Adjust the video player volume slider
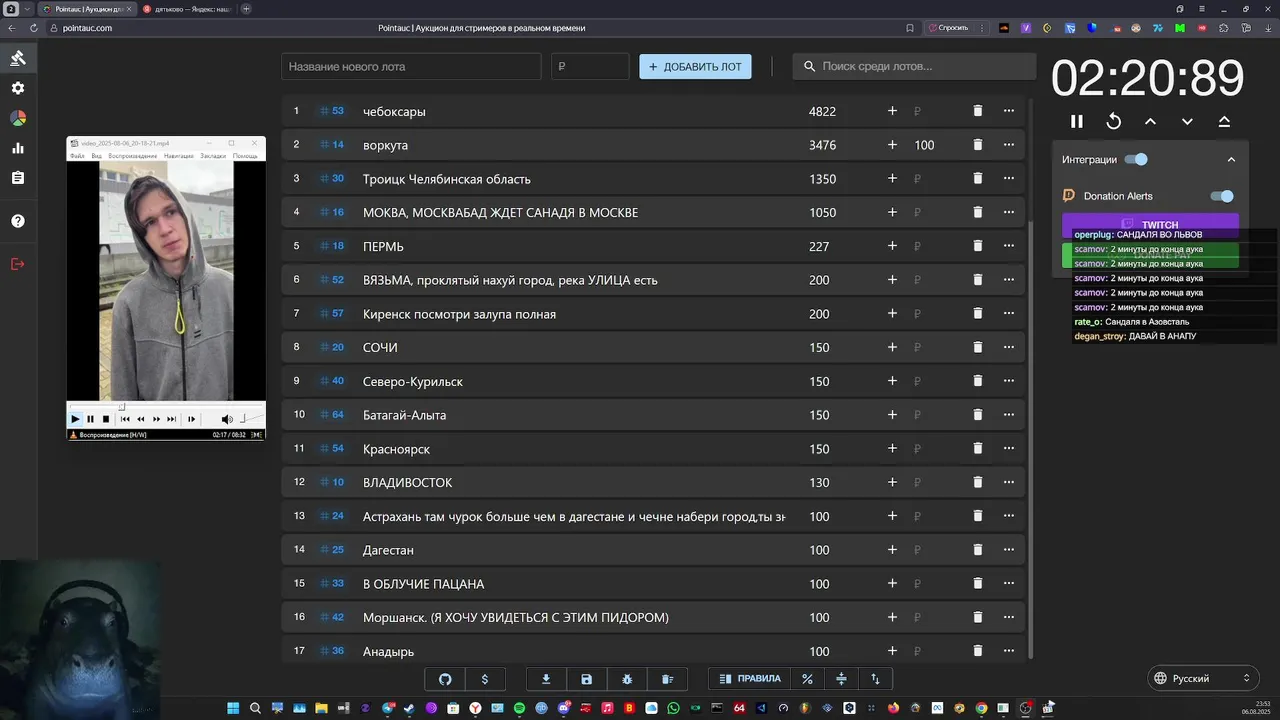The height and width of the screenshot is (720, 1280). click(x=251, y=419)
